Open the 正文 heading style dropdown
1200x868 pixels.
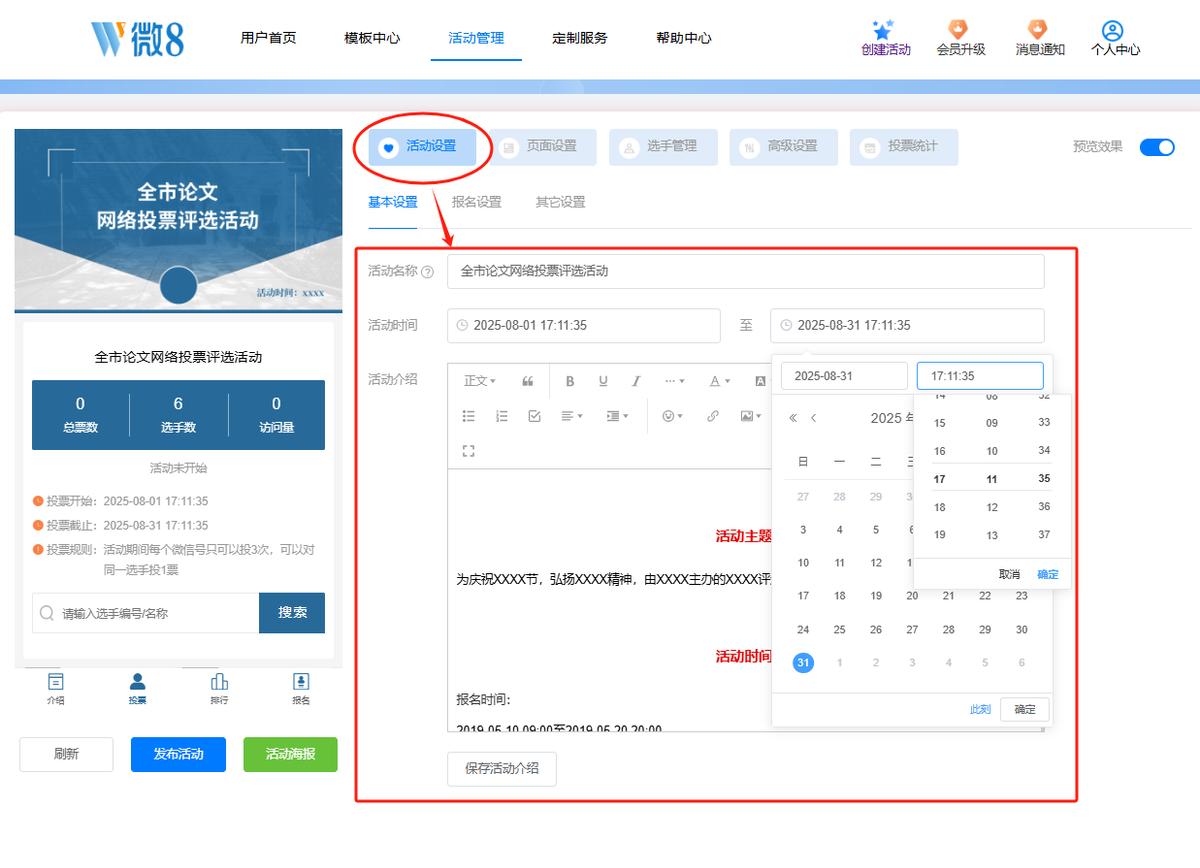point(480,381)
